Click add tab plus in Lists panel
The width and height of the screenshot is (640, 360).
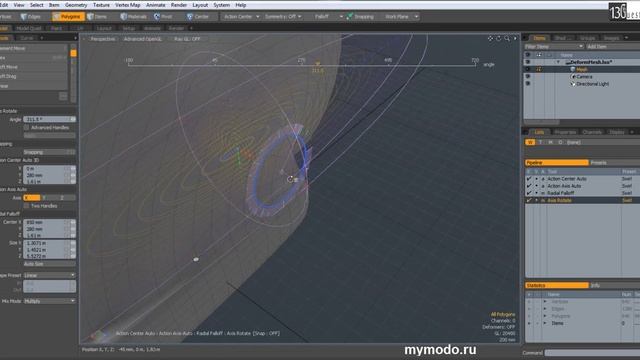631,132
